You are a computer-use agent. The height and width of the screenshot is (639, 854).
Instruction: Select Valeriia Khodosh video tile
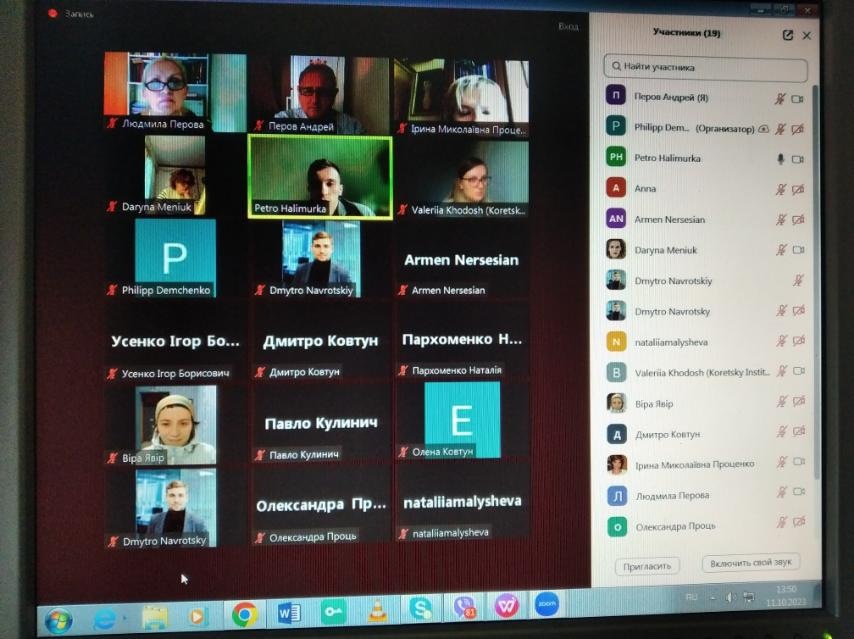pyautogui.click(x=462, y=179)
